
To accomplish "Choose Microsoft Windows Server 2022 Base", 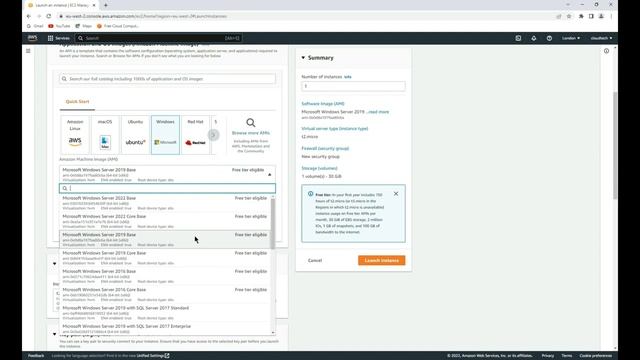I will point(165,203).
